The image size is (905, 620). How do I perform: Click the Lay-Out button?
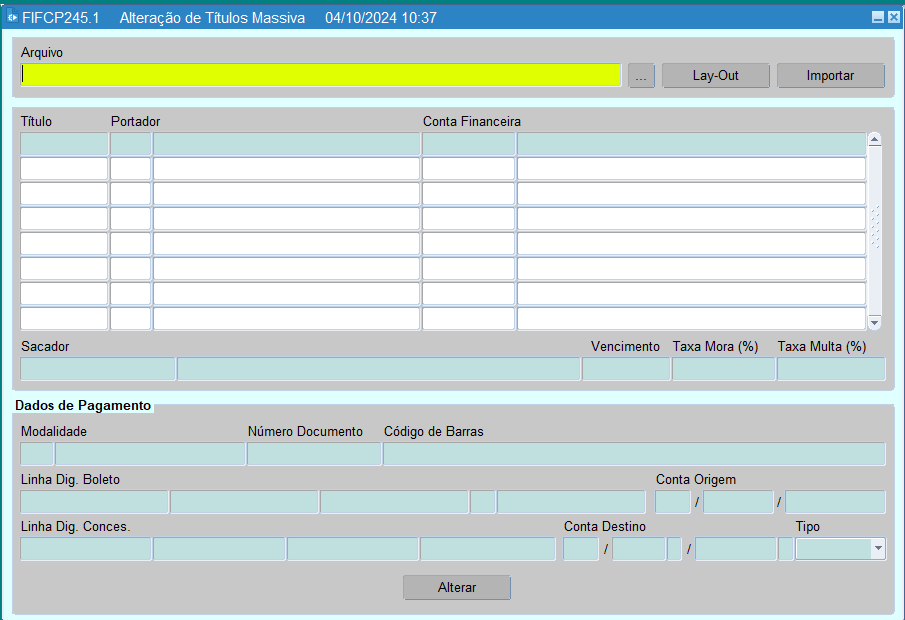tap(715, 76)
